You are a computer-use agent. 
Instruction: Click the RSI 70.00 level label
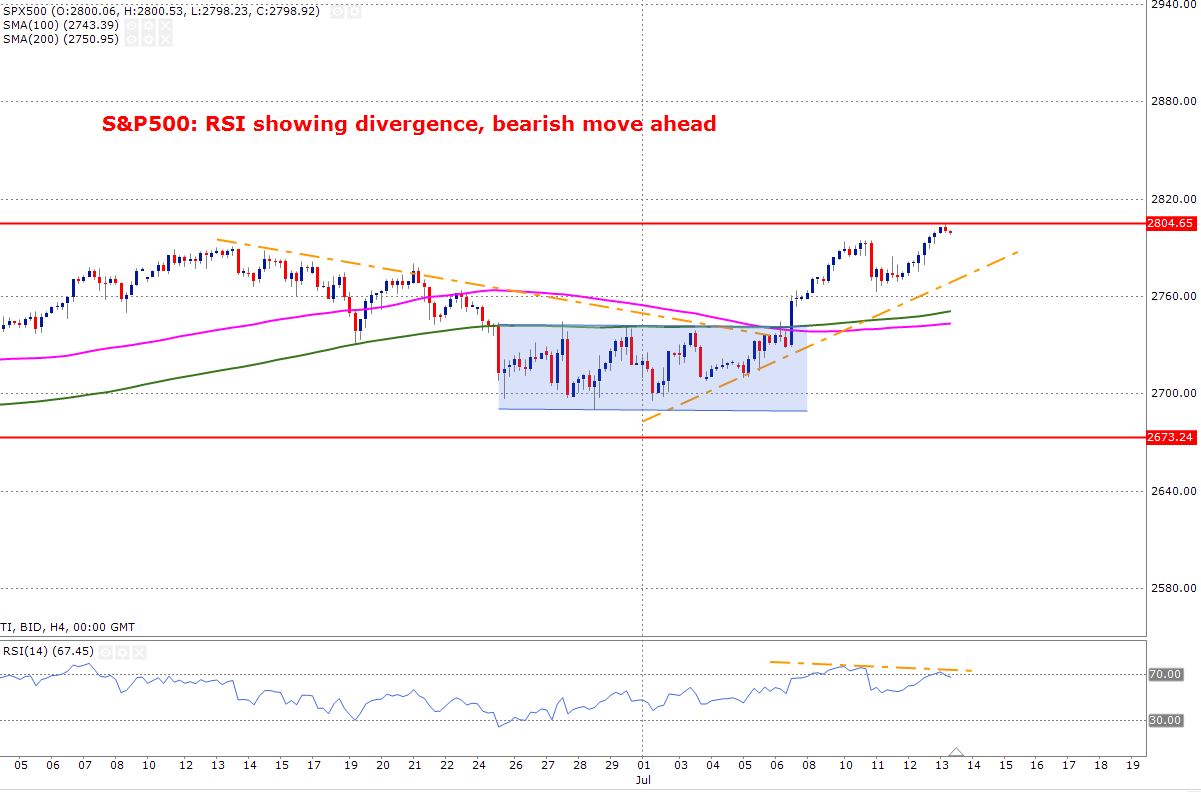pyautogui.click(x=1166, y=675)
